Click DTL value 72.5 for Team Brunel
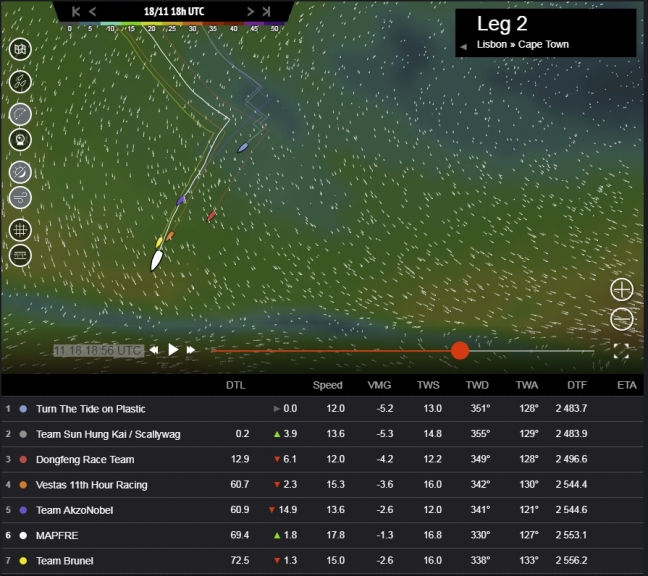This screenshot has width=648, height=576. click(x=240, y=560)
